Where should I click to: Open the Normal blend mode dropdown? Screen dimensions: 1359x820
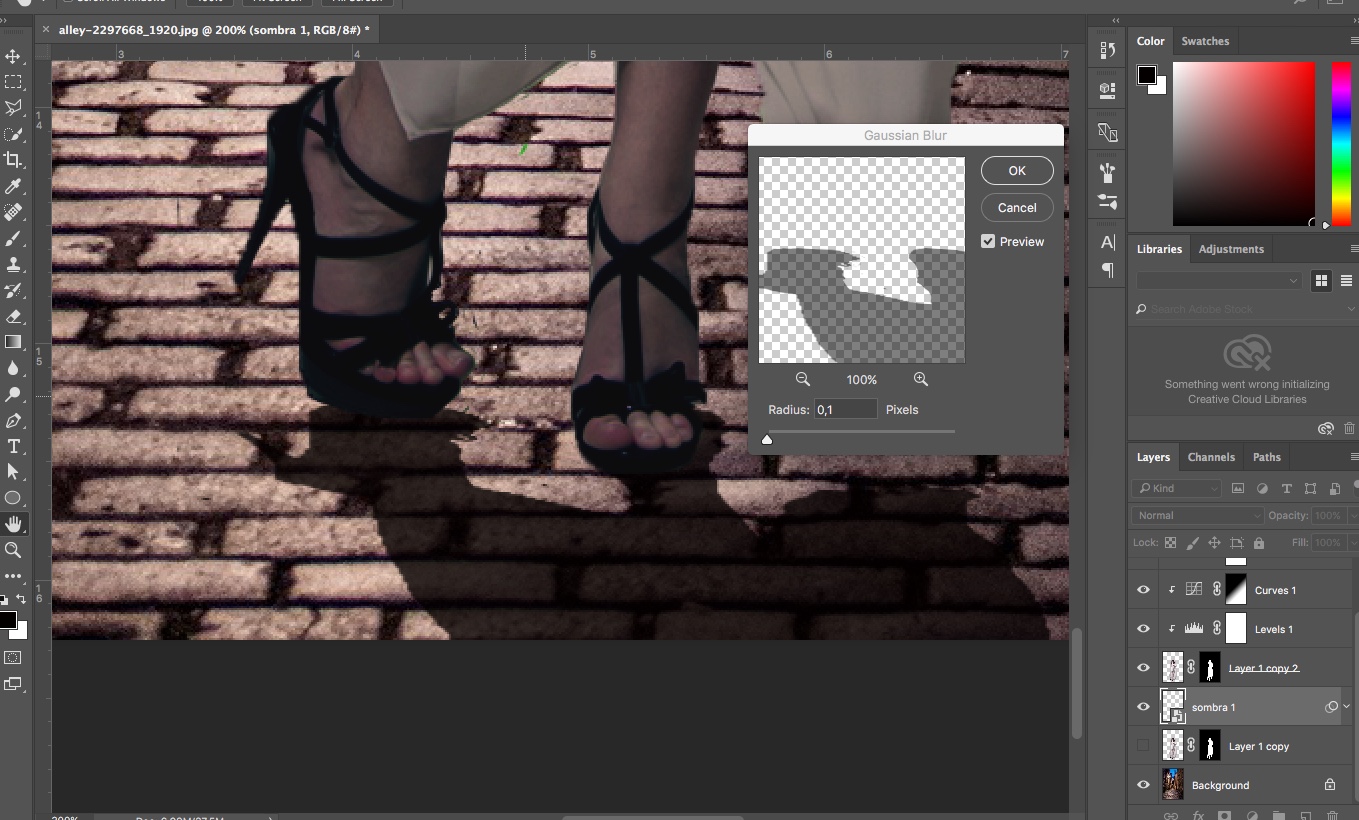(x=1198, y=515)
